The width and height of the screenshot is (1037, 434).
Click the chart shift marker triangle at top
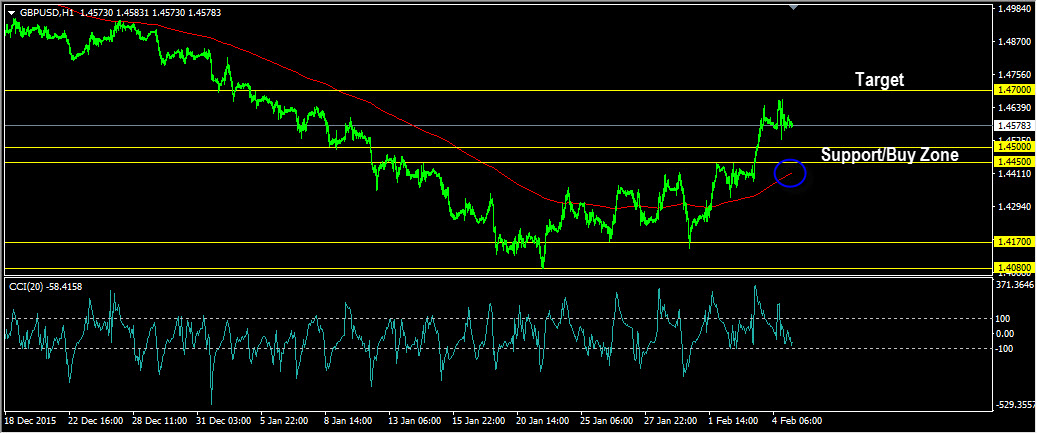794,7
